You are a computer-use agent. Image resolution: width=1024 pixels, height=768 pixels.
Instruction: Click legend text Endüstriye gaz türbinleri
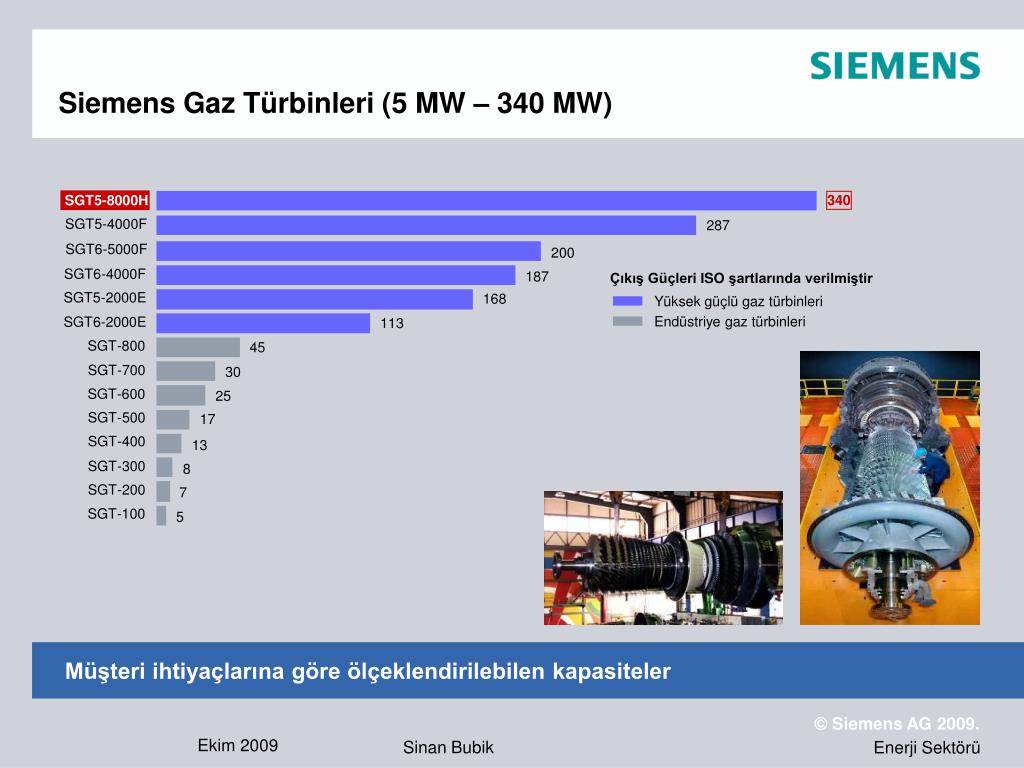730,322
